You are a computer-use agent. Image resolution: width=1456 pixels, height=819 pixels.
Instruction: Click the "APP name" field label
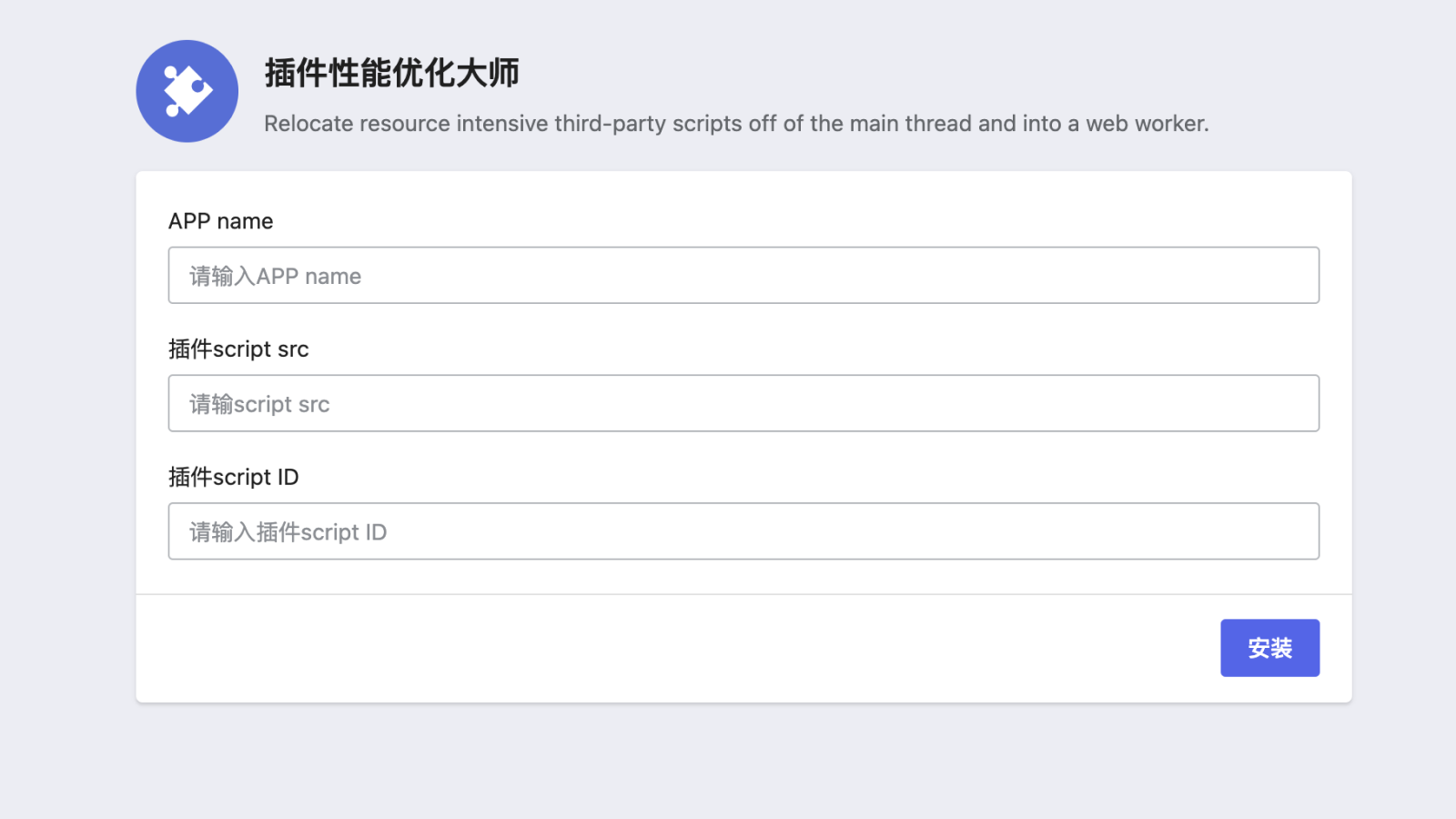point(220,221)
